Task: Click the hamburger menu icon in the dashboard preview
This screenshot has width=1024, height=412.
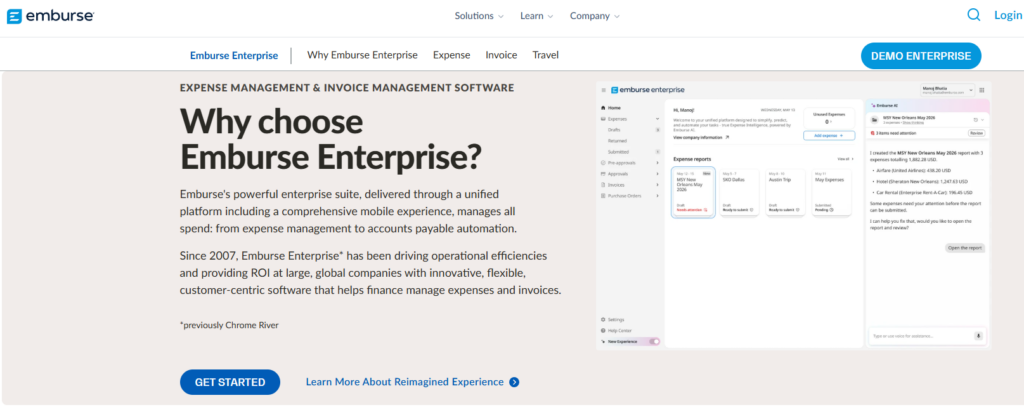Action: [603, 90]
